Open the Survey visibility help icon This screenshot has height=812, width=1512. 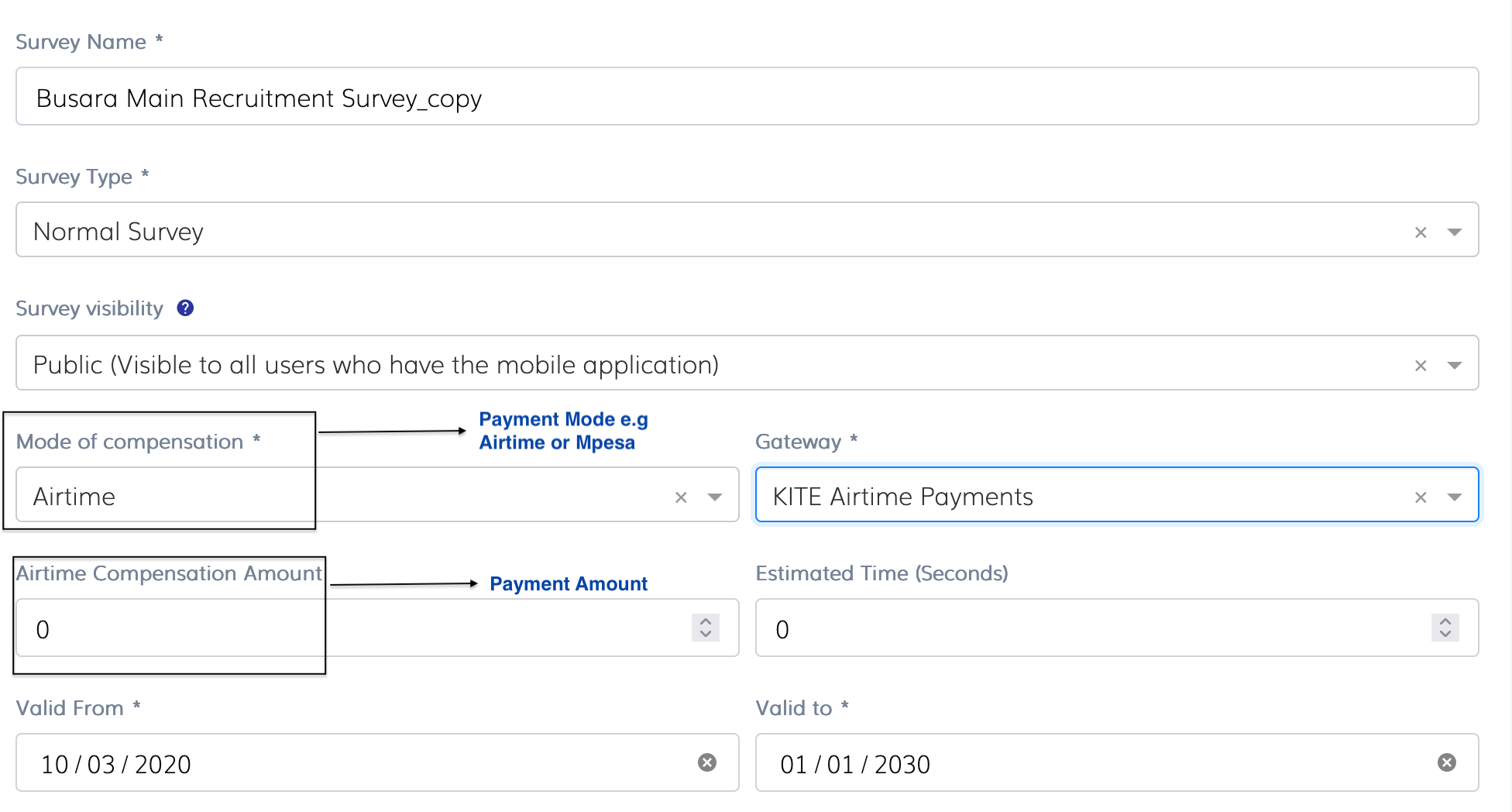click(x=185, y=308)
